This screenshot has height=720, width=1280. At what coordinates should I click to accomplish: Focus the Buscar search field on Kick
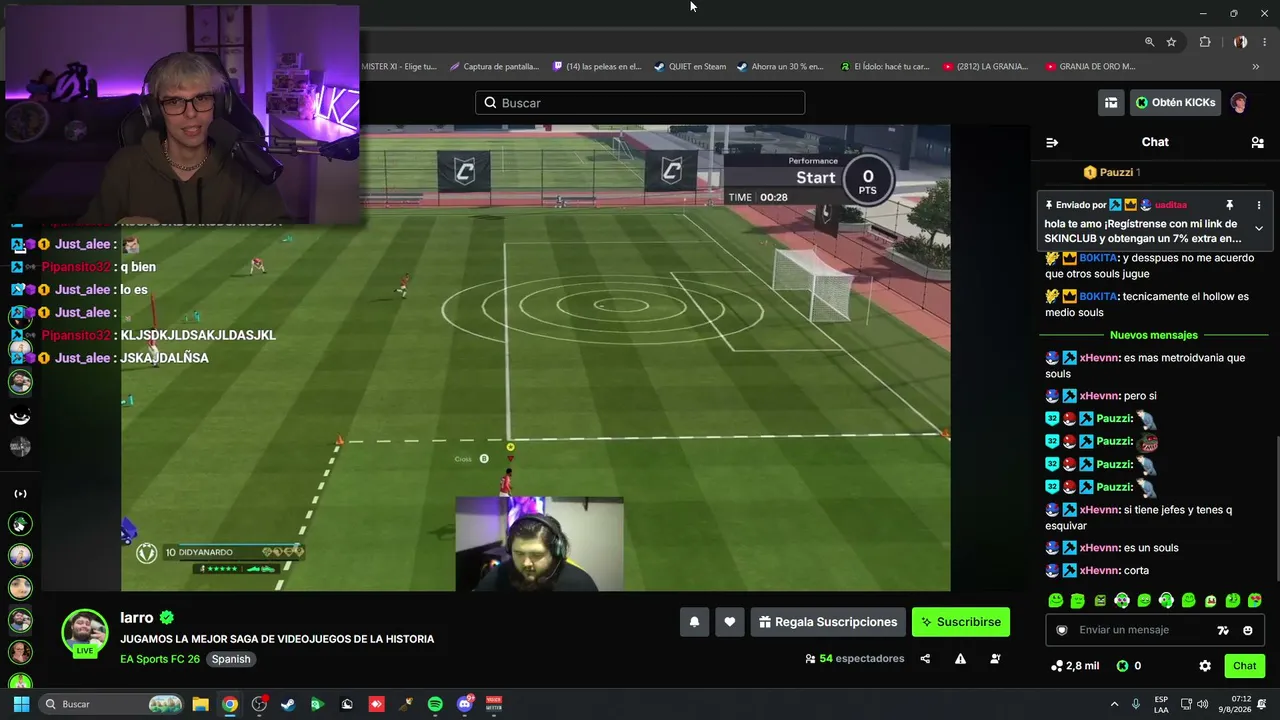tap(640, 103)
